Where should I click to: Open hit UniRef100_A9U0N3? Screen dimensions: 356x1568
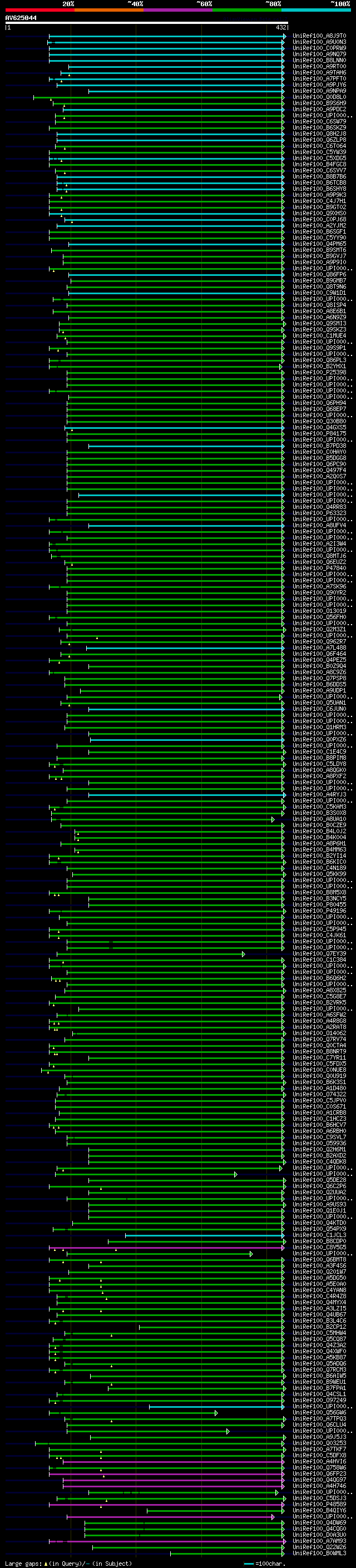(319, 42)
